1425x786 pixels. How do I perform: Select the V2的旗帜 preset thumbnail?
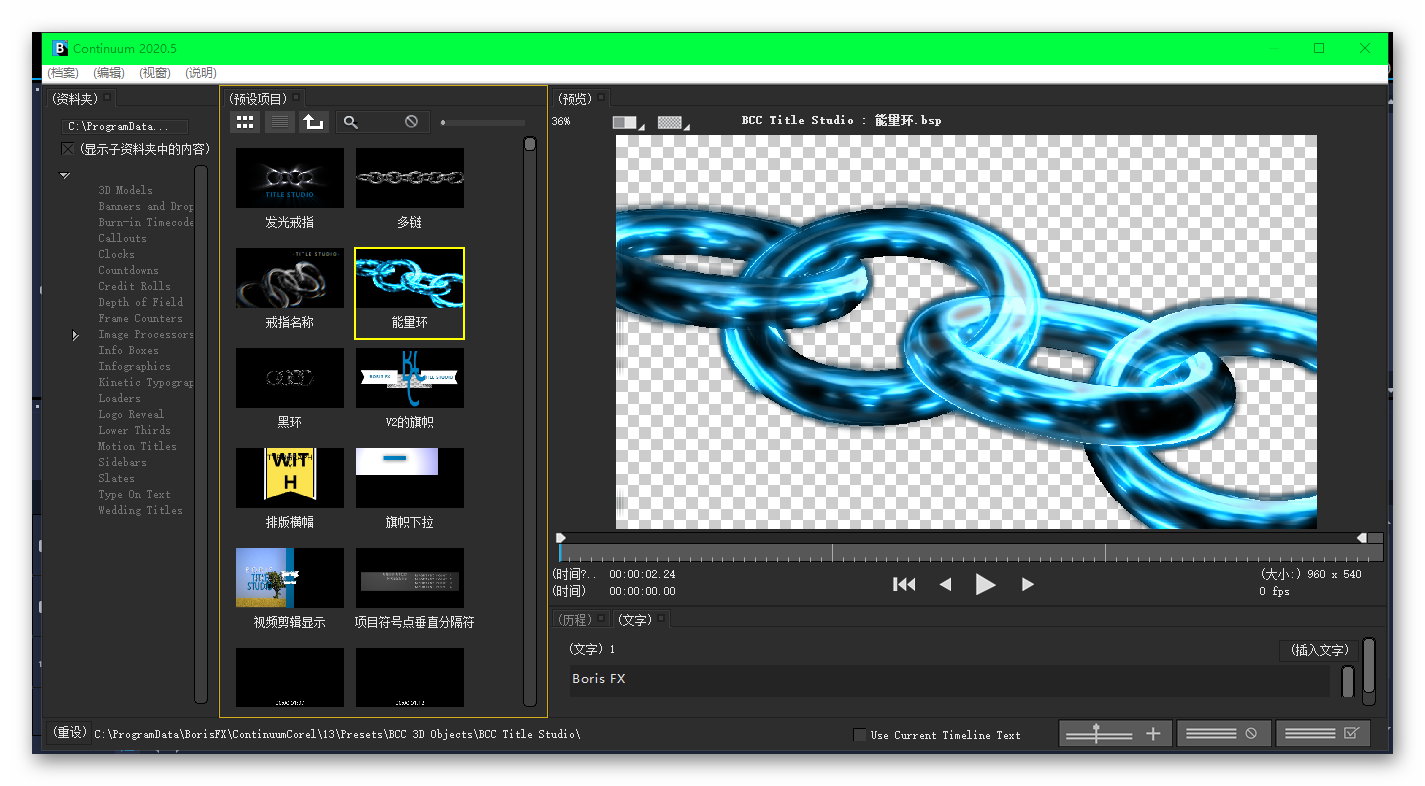tap(410, 378)
